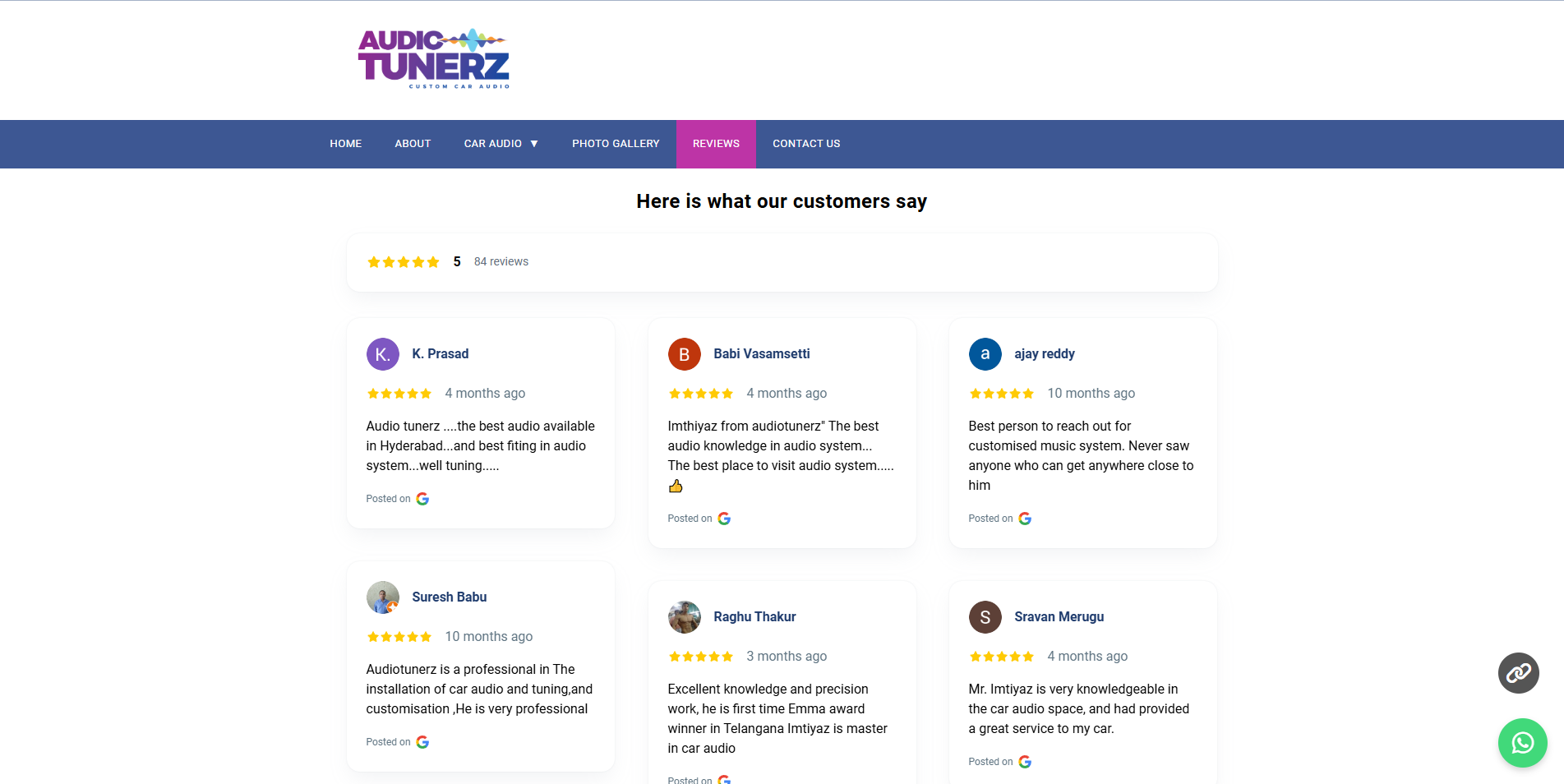Click the Sravan Merugu reviewer name

1059,616
